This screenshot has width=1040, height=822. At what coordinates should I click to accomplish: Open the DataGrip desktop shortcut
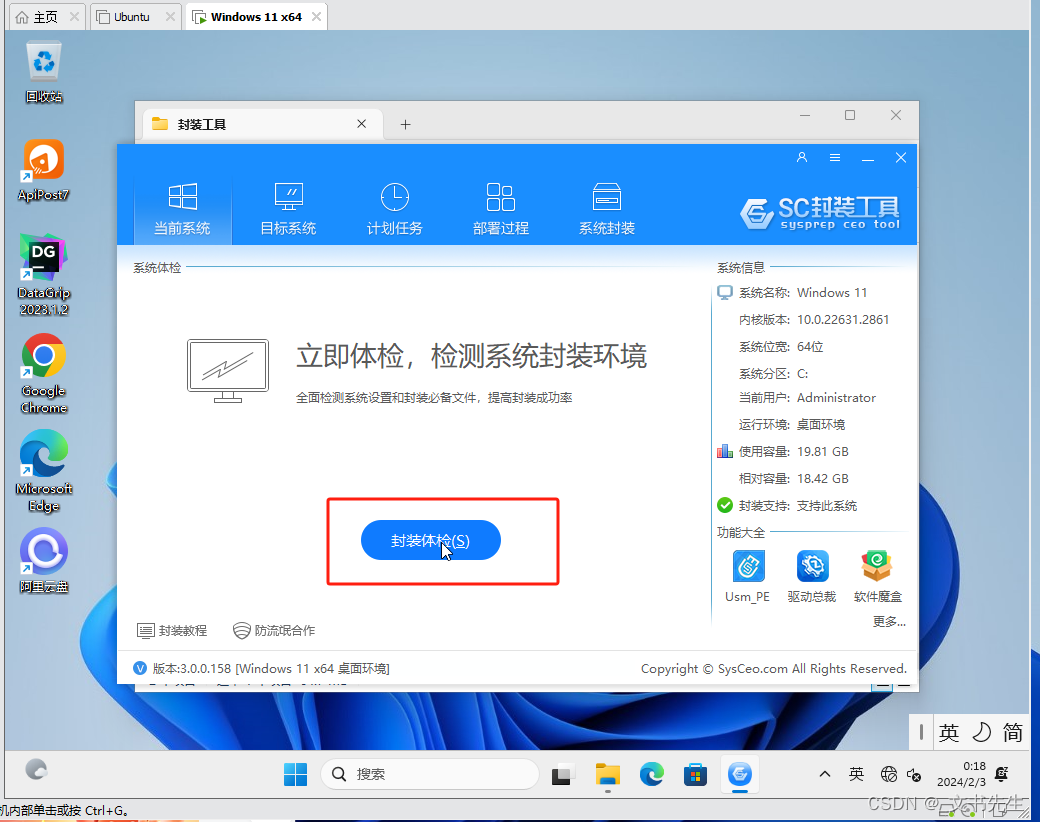tap(44, 275)
